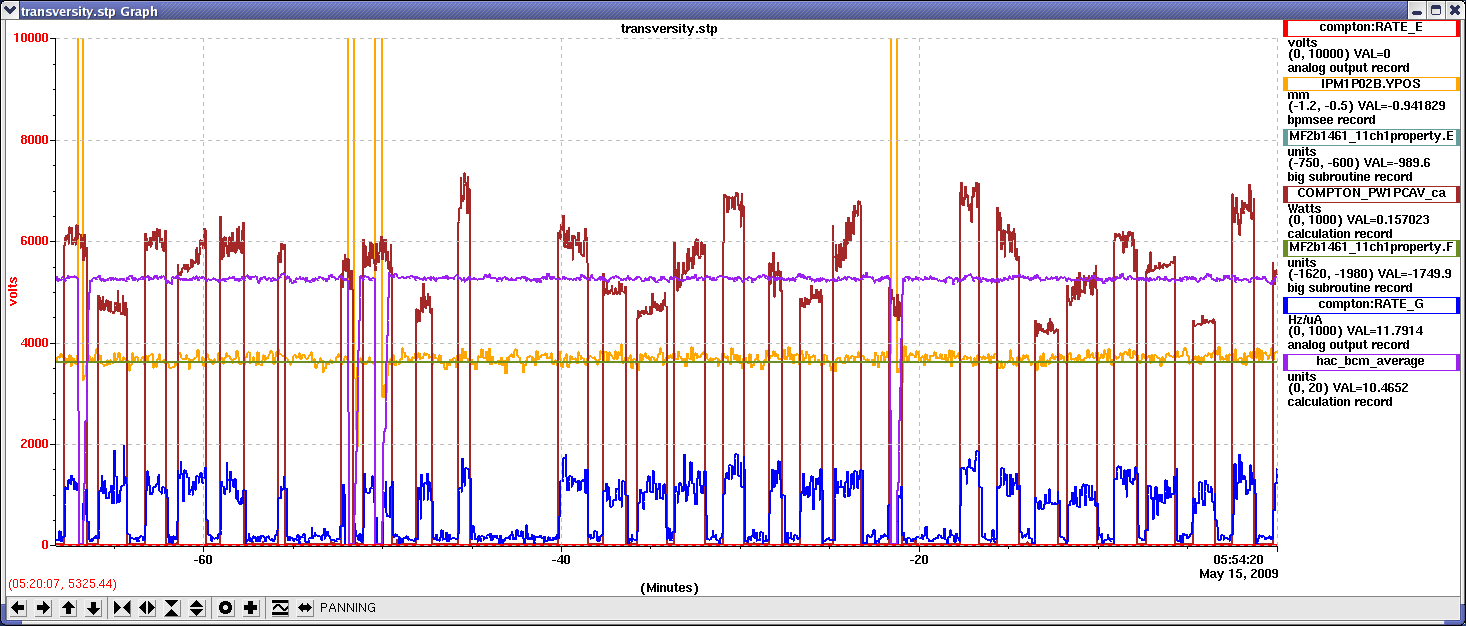Click the (Minutes) x-axis label
The height and width of the screenshot is (626, 1466).
[669, 588]
